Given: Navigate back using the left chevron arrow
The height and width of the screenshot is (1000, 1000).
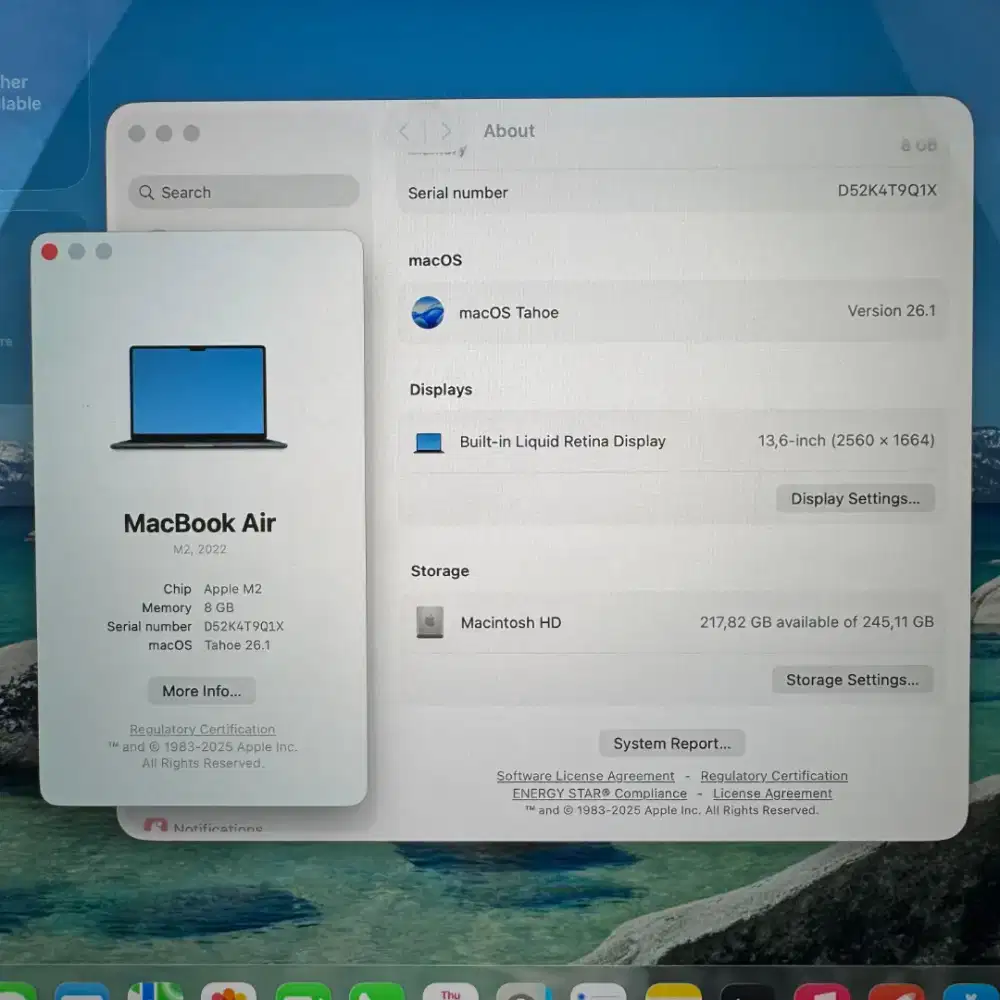Looking at the screenshot, I should [x=403, y=130].
